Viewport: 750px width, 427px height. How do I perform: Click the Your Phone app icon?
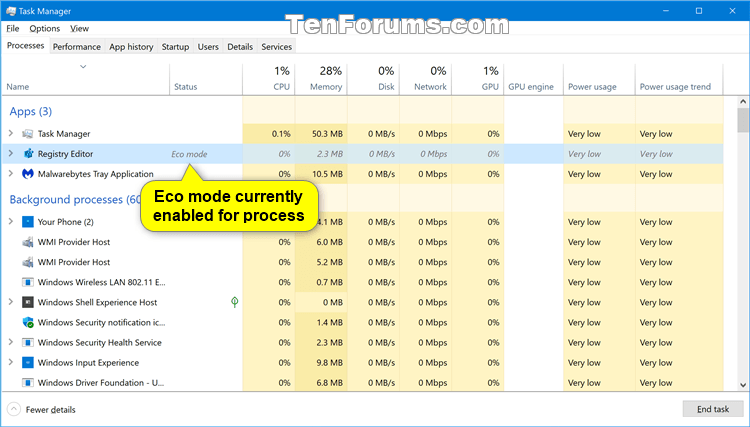tap(28, 222)
